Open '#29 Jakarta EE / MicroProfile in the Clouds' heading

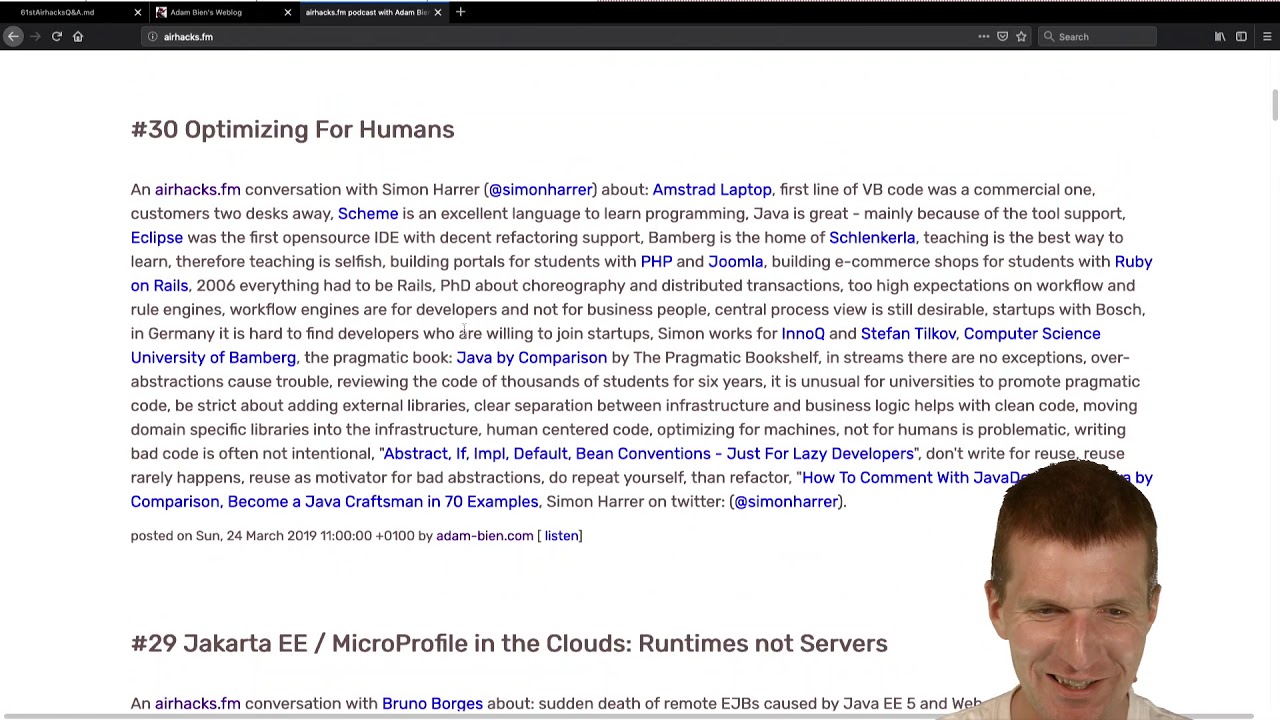coord(509,643)
